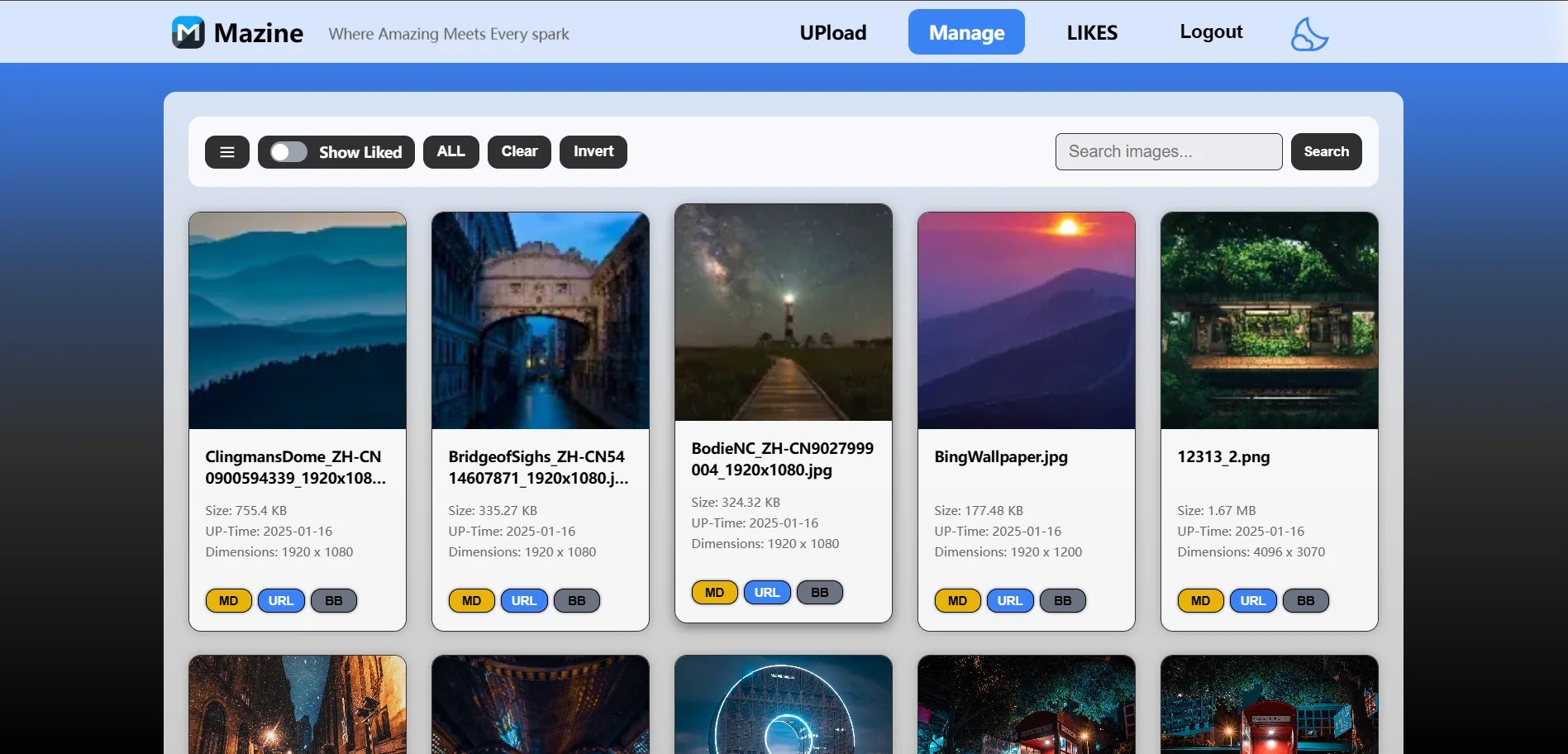Copy URL for 12313_2.png
1568x754 pixels.
click(1253, 600)
